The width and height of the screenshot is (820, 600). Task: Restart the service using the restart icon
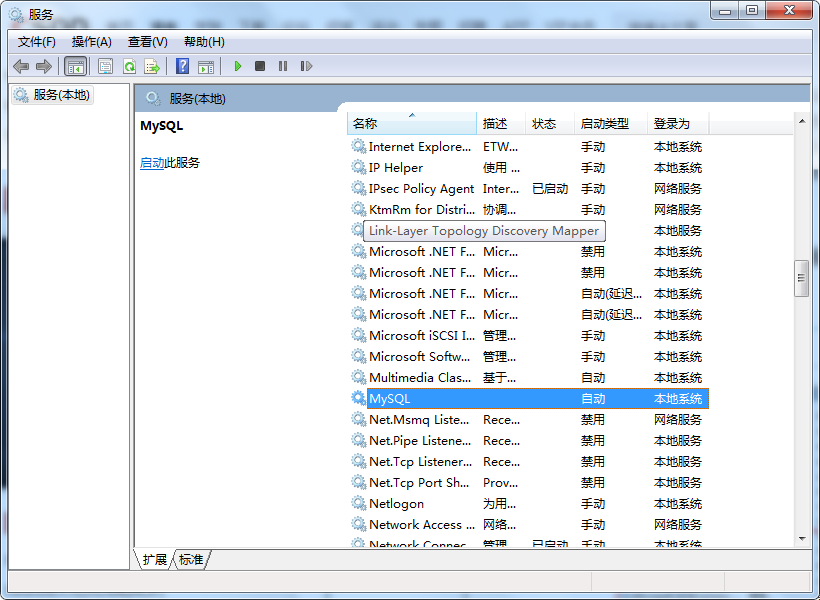[306, 66]
